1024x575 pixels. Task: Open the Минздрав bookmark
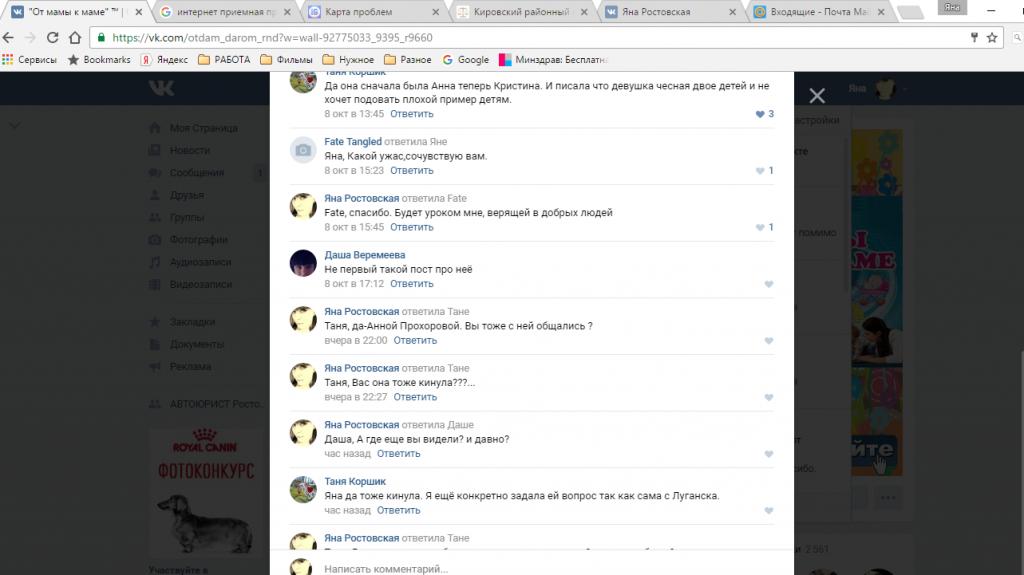click(553, 59)
